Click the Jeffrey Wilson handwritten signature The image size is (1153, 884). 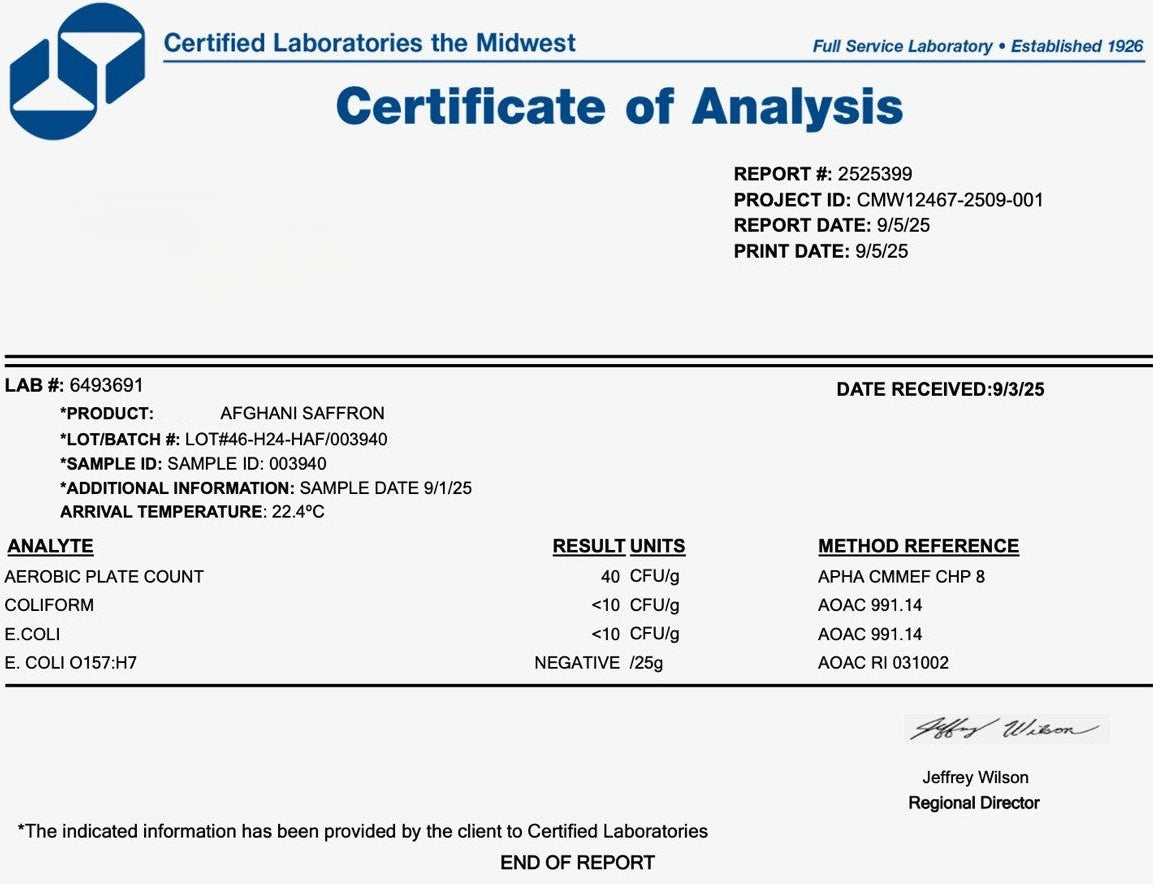tap(1006, 728)
